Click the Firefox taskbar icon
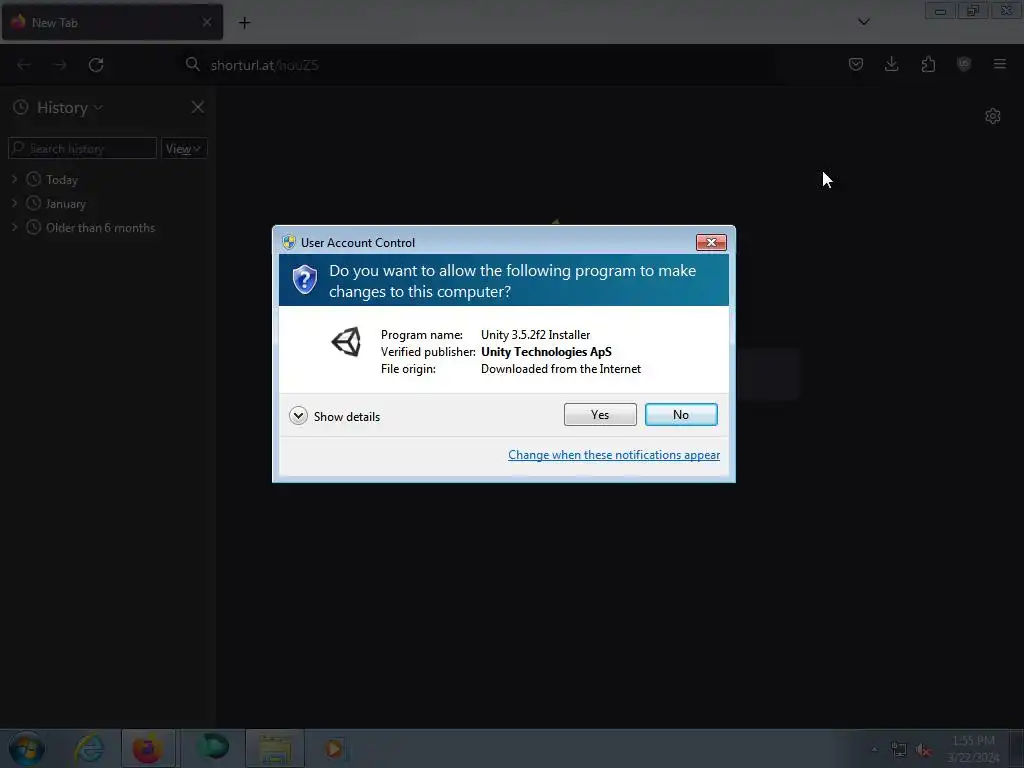1024x768 pixels. click(x=148, y=748)
